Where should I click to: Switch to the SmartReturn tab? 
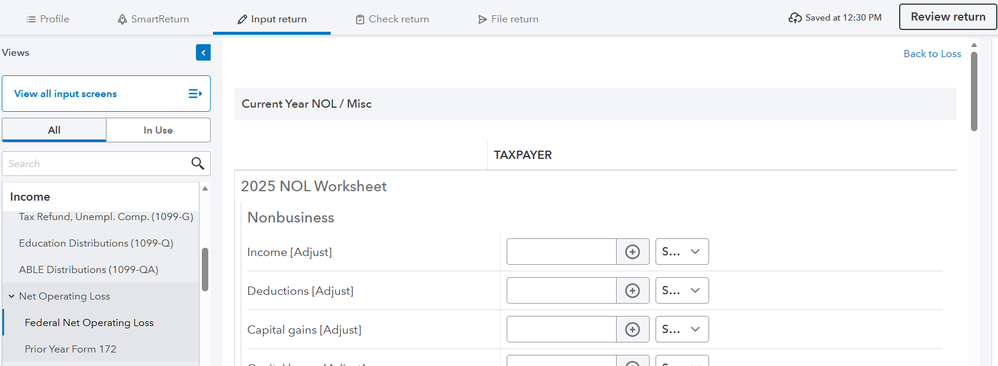pos(153,19)
